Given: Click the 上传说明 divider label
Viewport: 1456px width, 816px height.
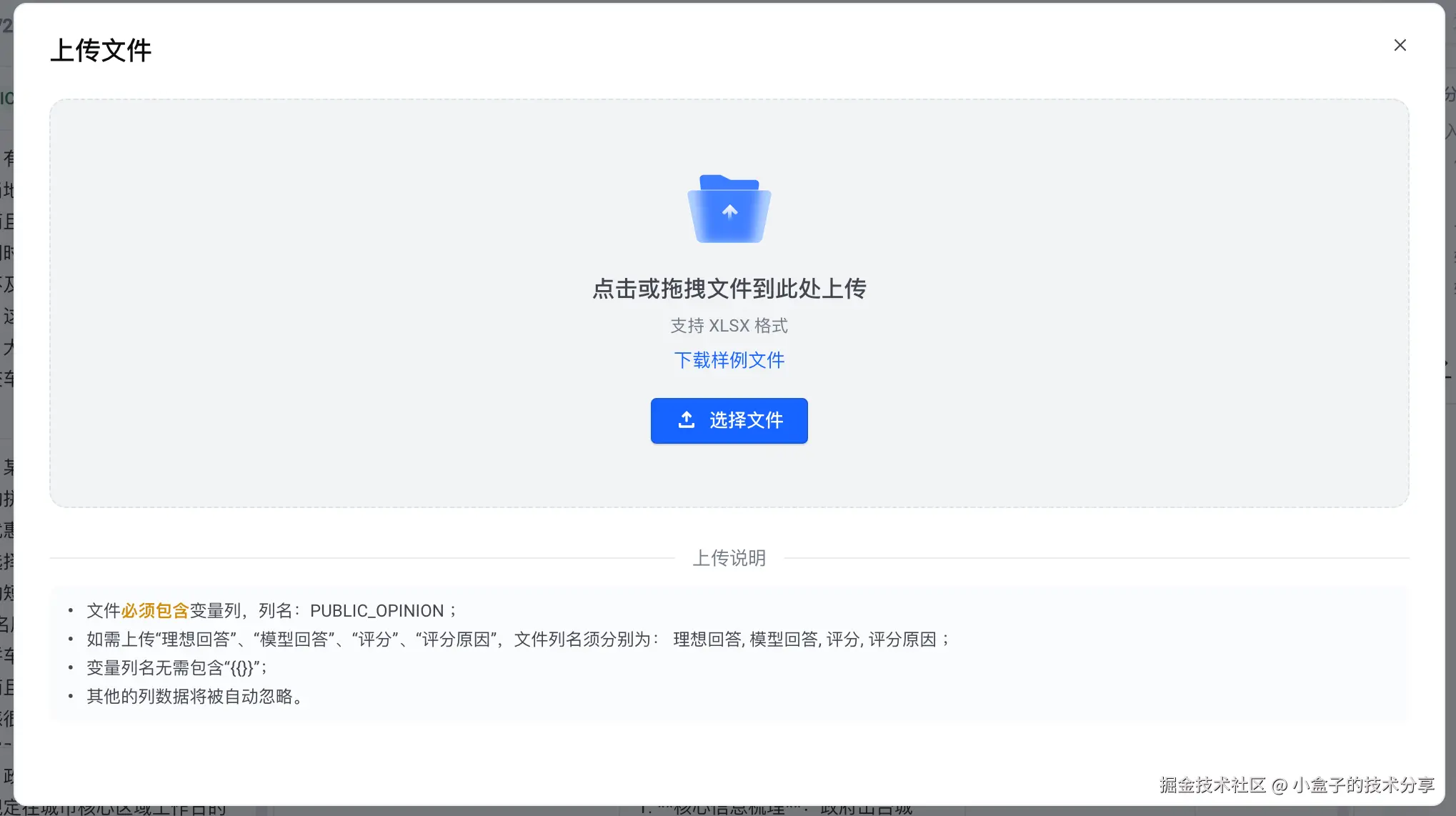Looking at the screenshot, I should point(729,558).
